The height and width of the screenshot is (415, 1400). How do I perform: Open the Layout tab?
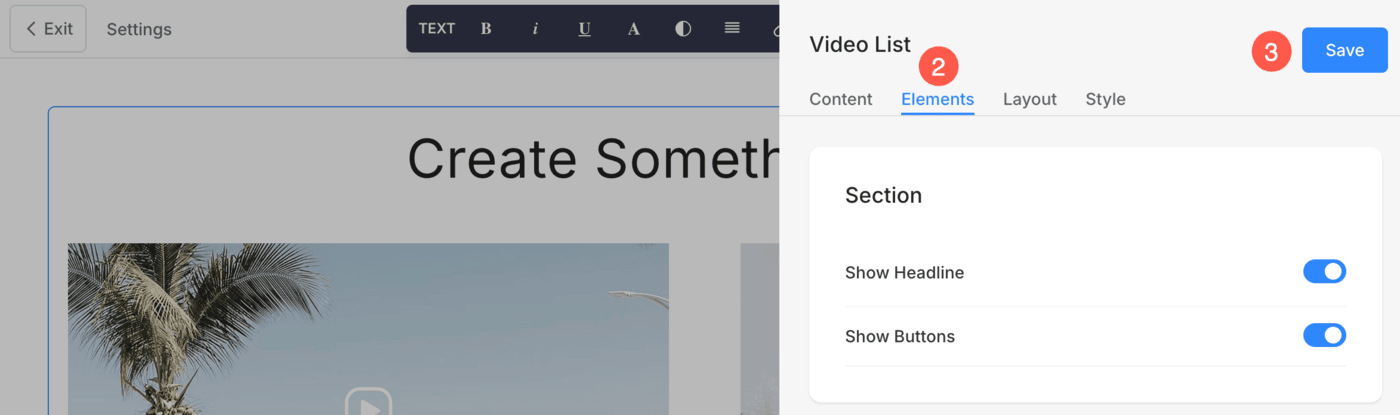[x=1030, y=99]
